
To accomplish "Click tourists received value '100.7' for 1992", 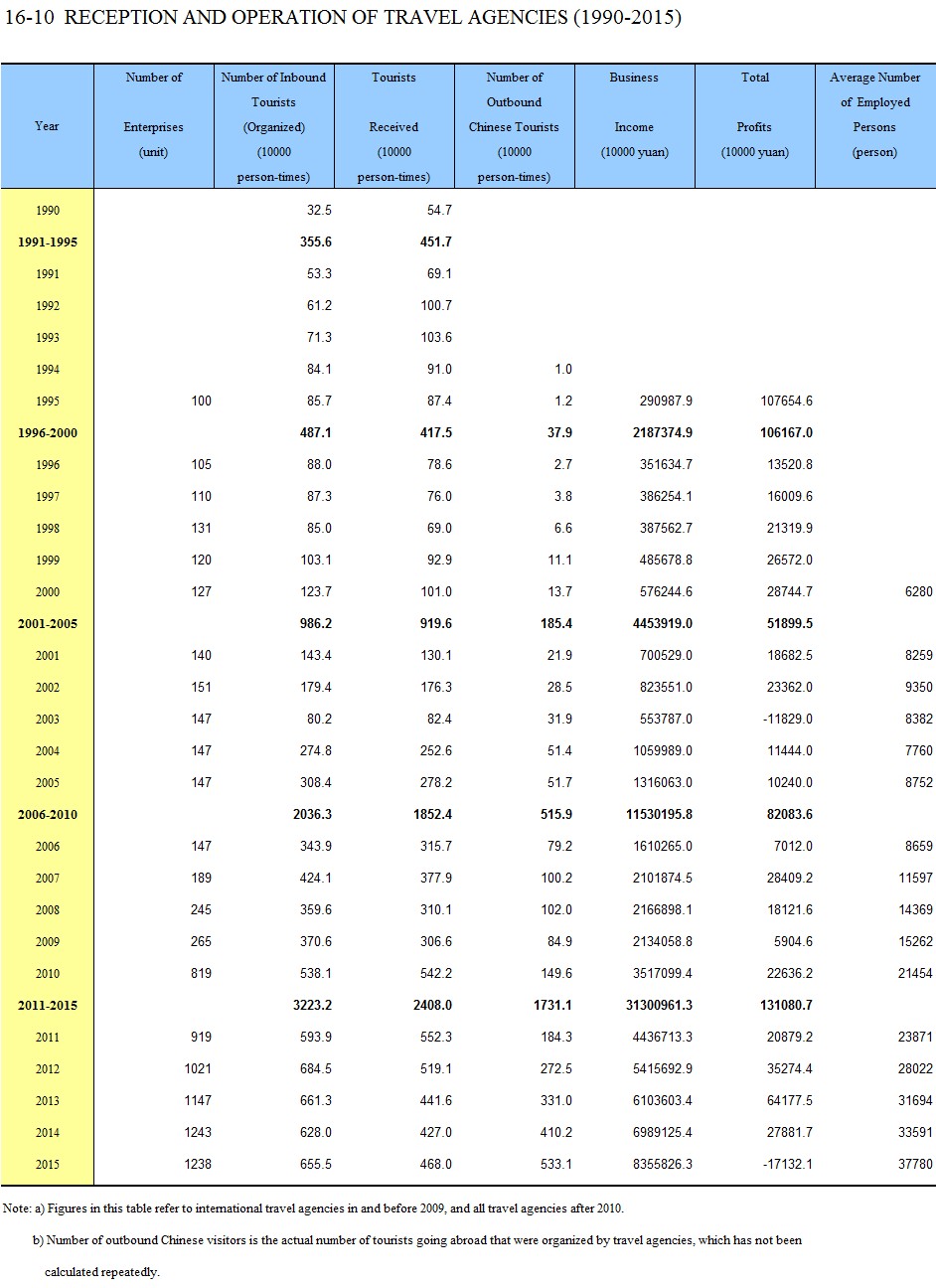I will (436, 306).
